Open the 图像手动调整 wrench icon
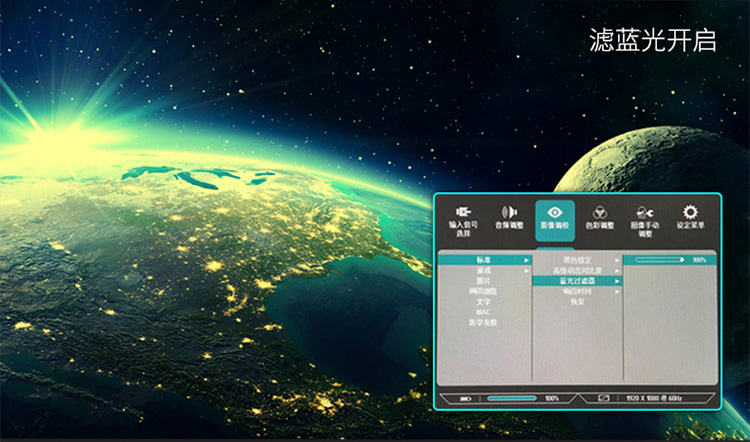Screen dimensions: 750x442 (x=645, y=212)
